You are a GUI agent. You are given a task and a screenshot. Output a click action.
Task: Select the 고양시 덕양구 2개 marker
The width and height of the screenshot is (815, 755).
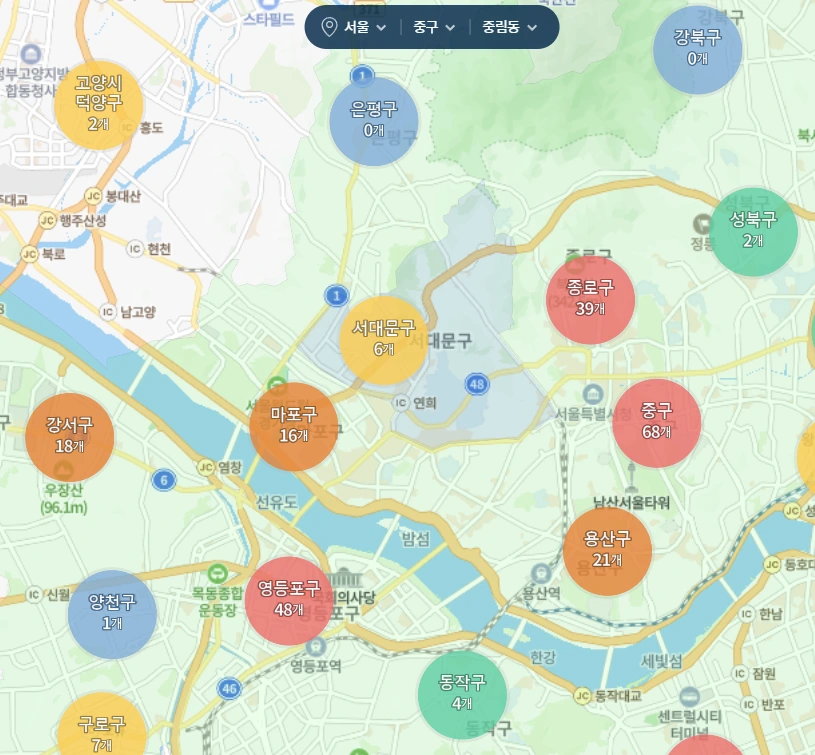tap(99, 105)
